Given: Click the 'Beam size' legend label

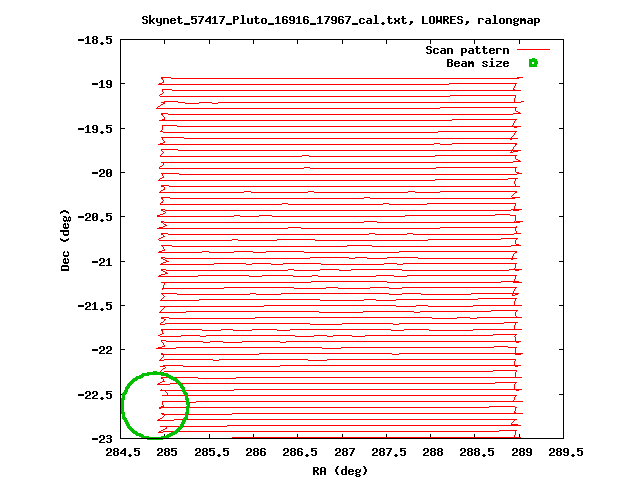Looking at the screenshot, I should coord(478,63).
